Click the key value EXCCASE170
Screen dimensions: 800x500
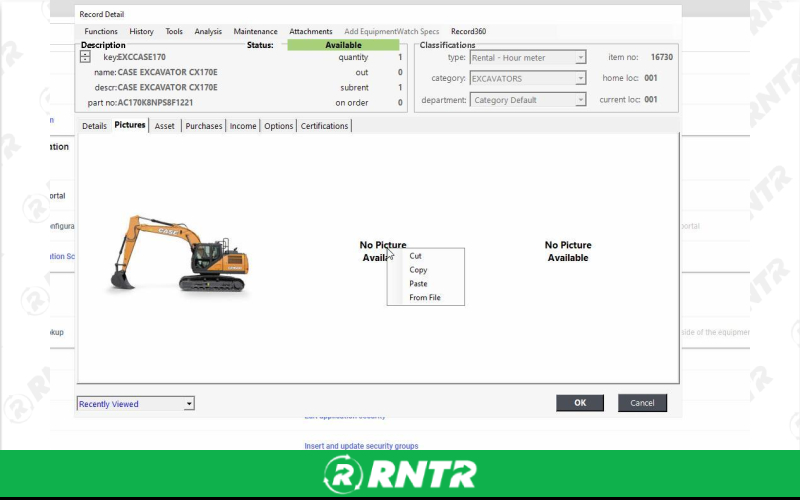click(142, 57)
